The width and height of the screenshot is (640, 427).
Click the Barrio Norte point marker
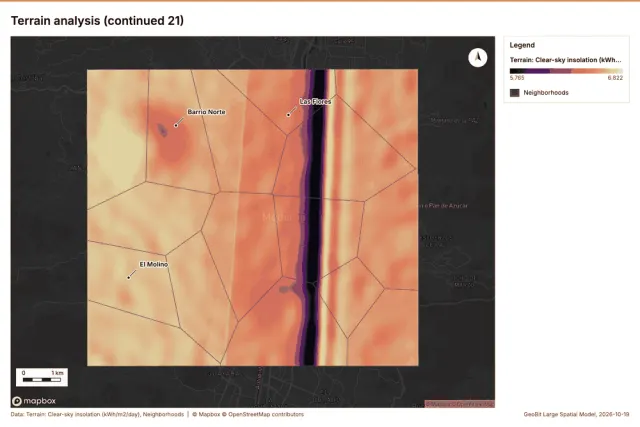tap(176, 125)
